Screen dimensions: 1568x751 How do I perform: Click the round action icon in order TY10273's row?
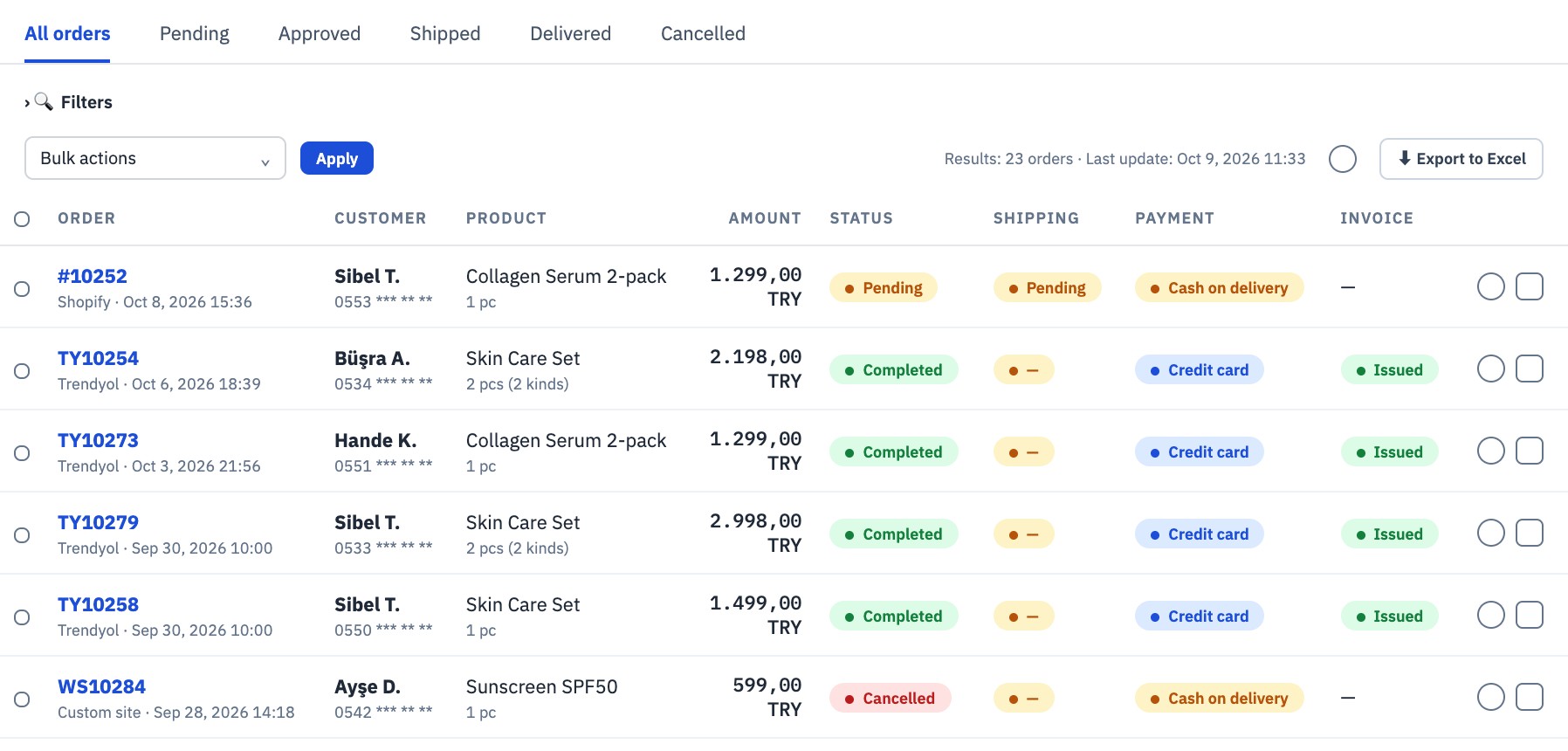coord(1490,451)
